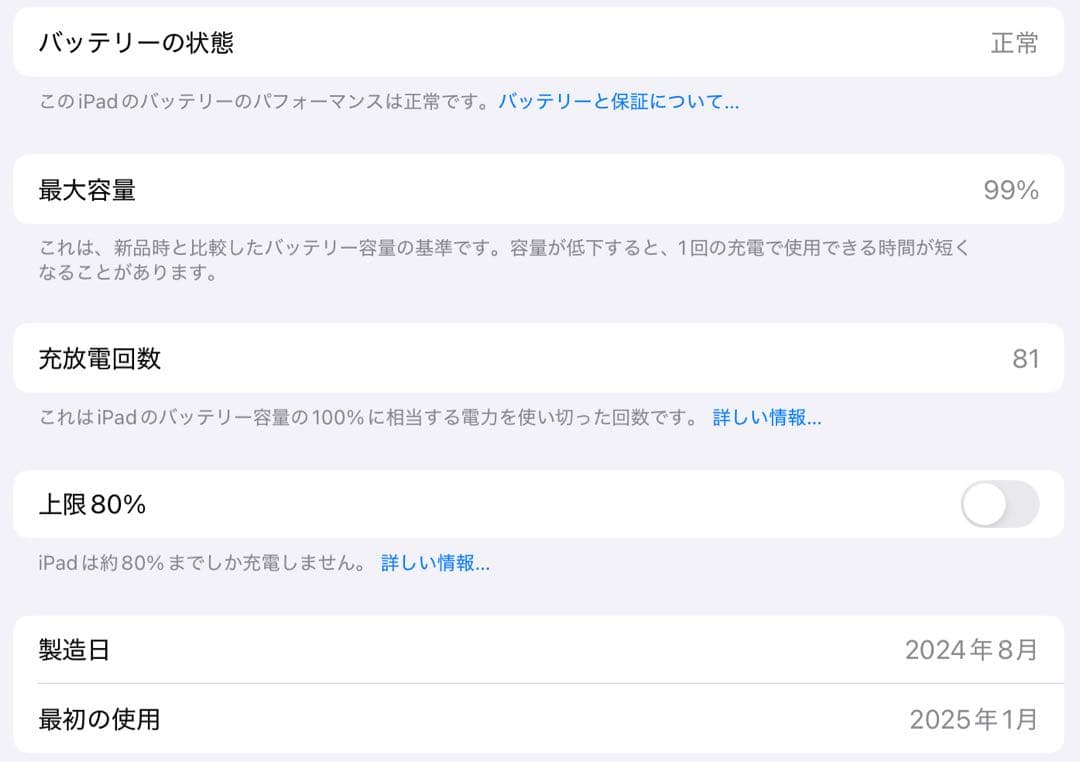Tap the 2025年1月 first use value
This screenshot has height=762, width=1080.
click(972, 719)
